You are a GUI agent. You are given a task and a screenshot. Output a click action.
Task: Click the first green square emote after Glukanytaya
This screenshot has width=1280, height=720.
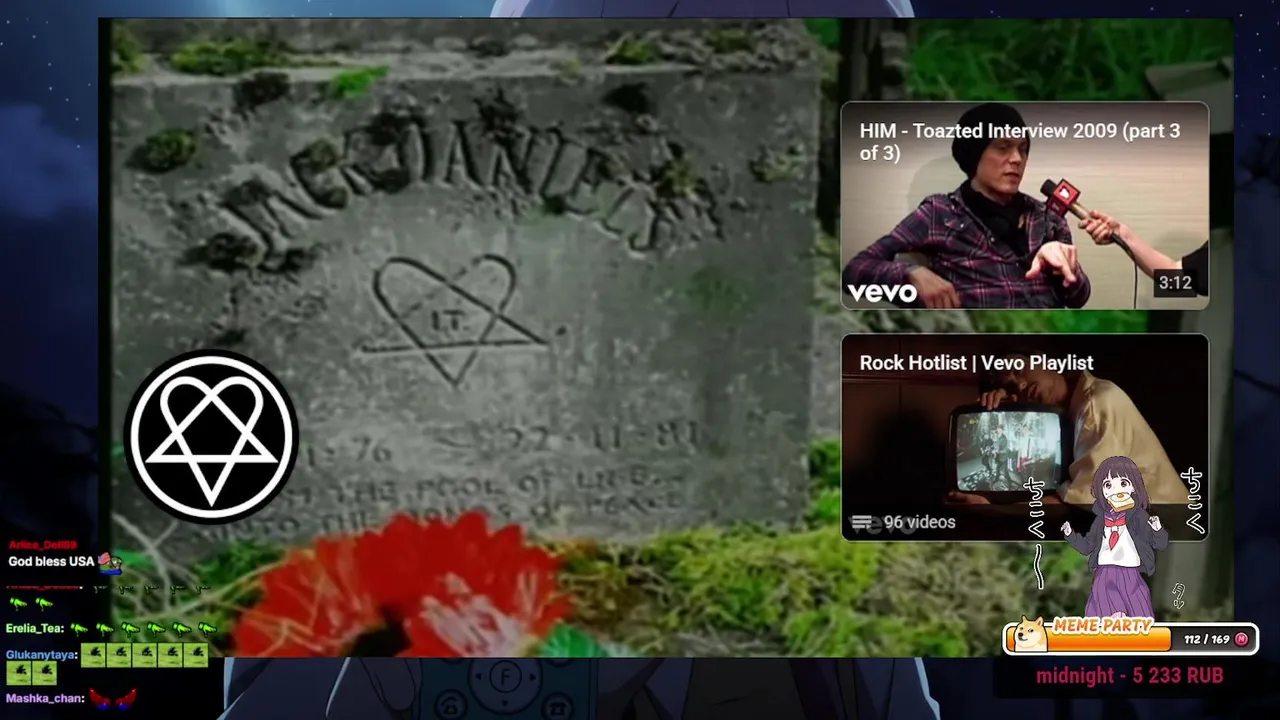93,655
